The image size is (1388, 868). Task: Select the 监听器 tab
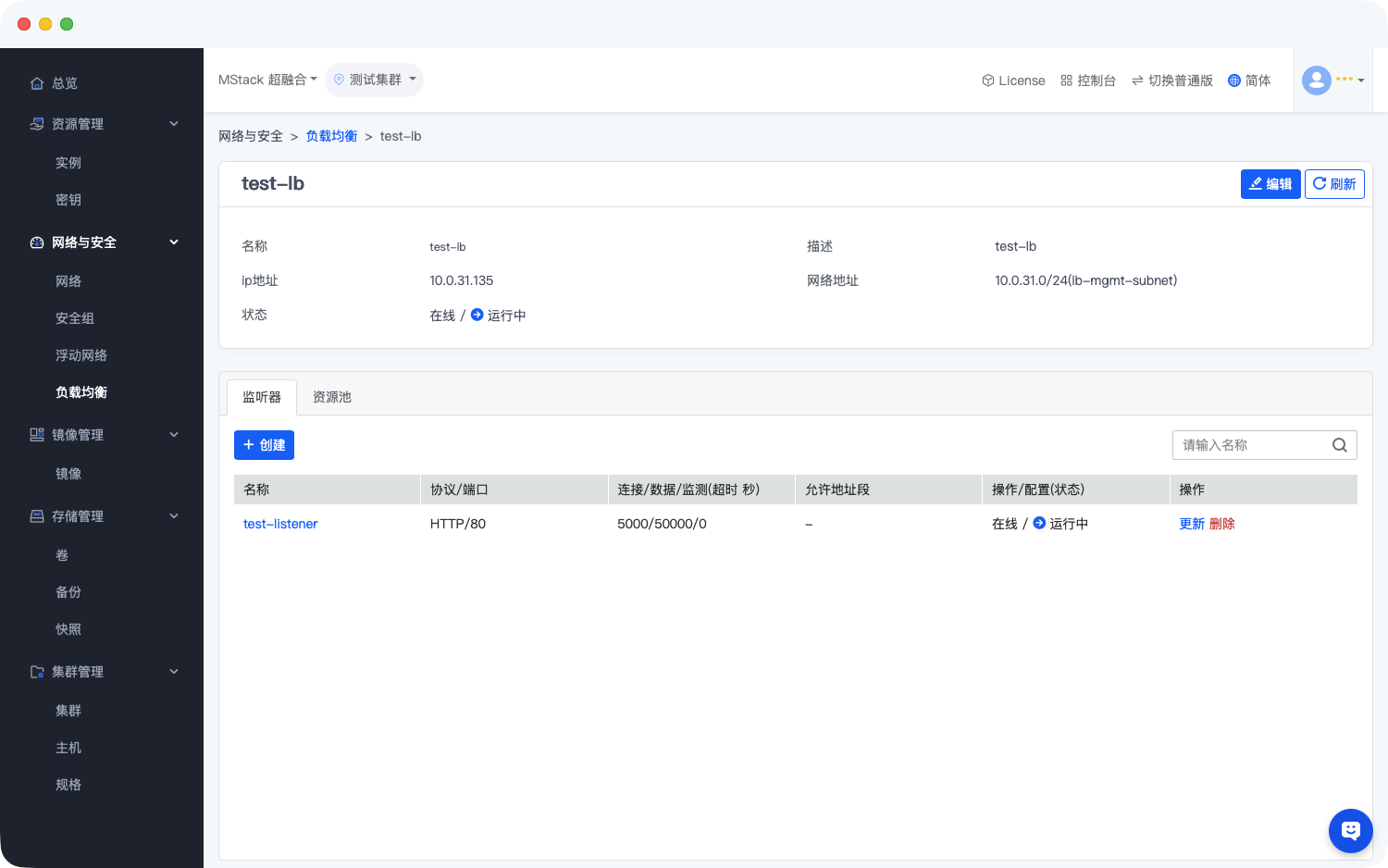tap(262, 397)
